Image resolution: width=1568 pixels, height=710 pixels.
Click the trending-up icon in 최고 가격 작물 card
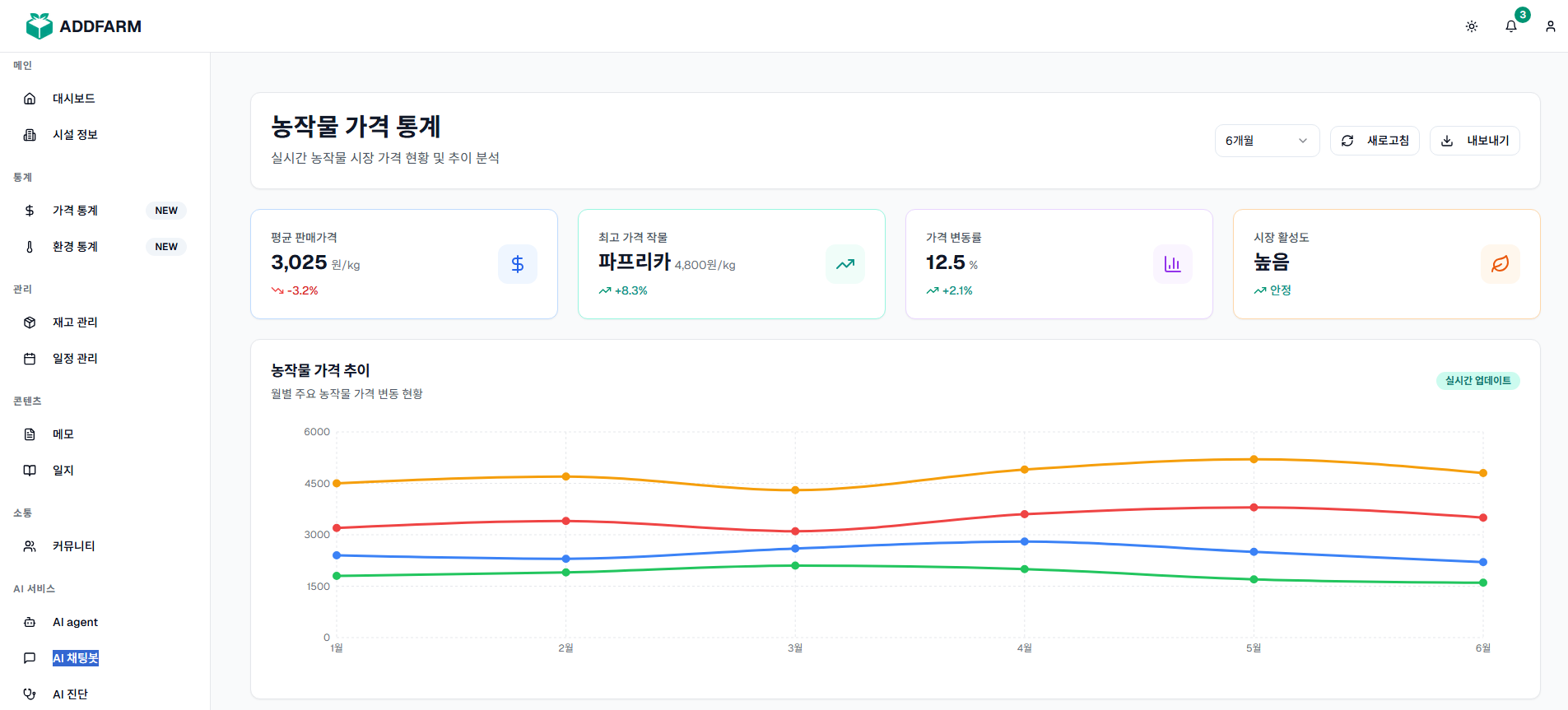[x=845, y=264]
